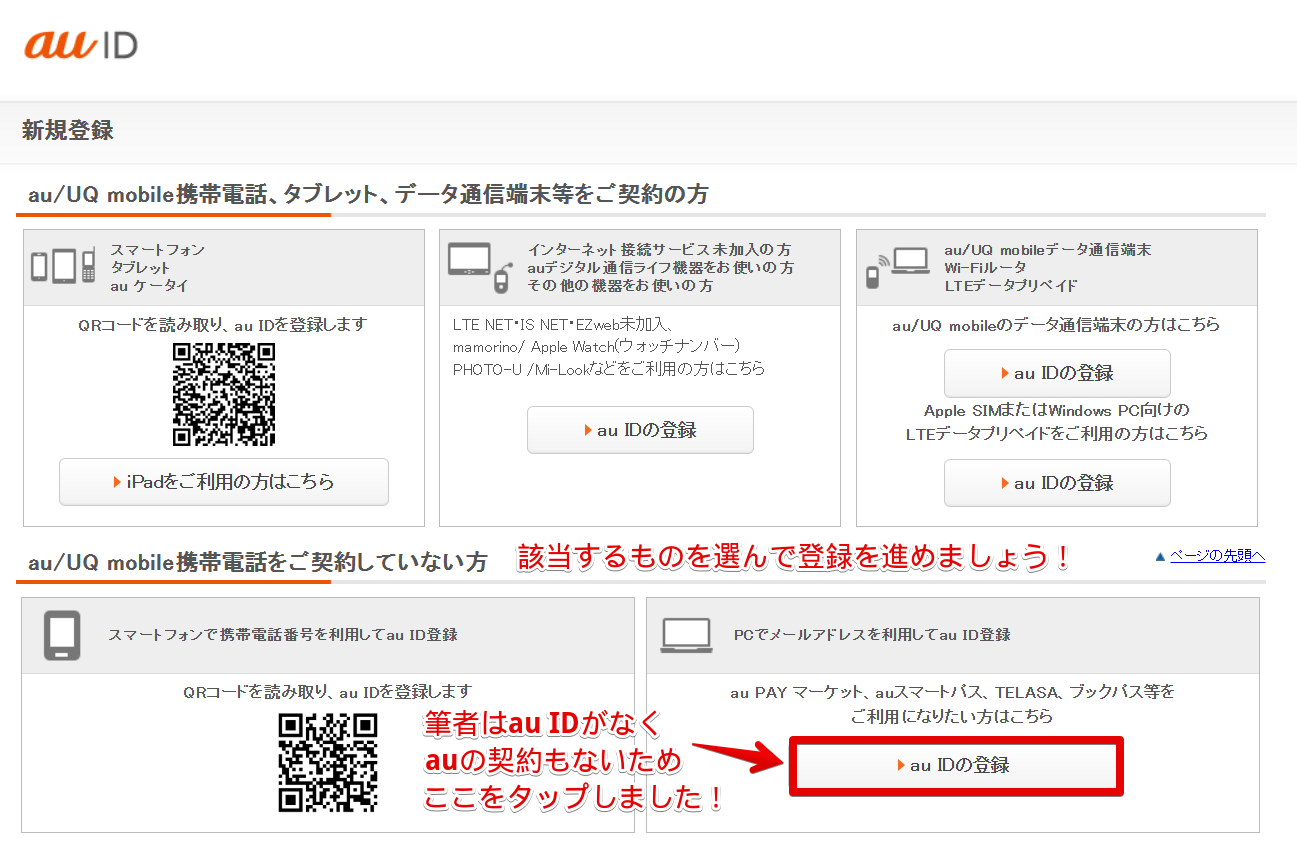The height and width of the screenshot is (843, 1297).
Task: Click the QR code for phone number registration
Action: [328, 762]
